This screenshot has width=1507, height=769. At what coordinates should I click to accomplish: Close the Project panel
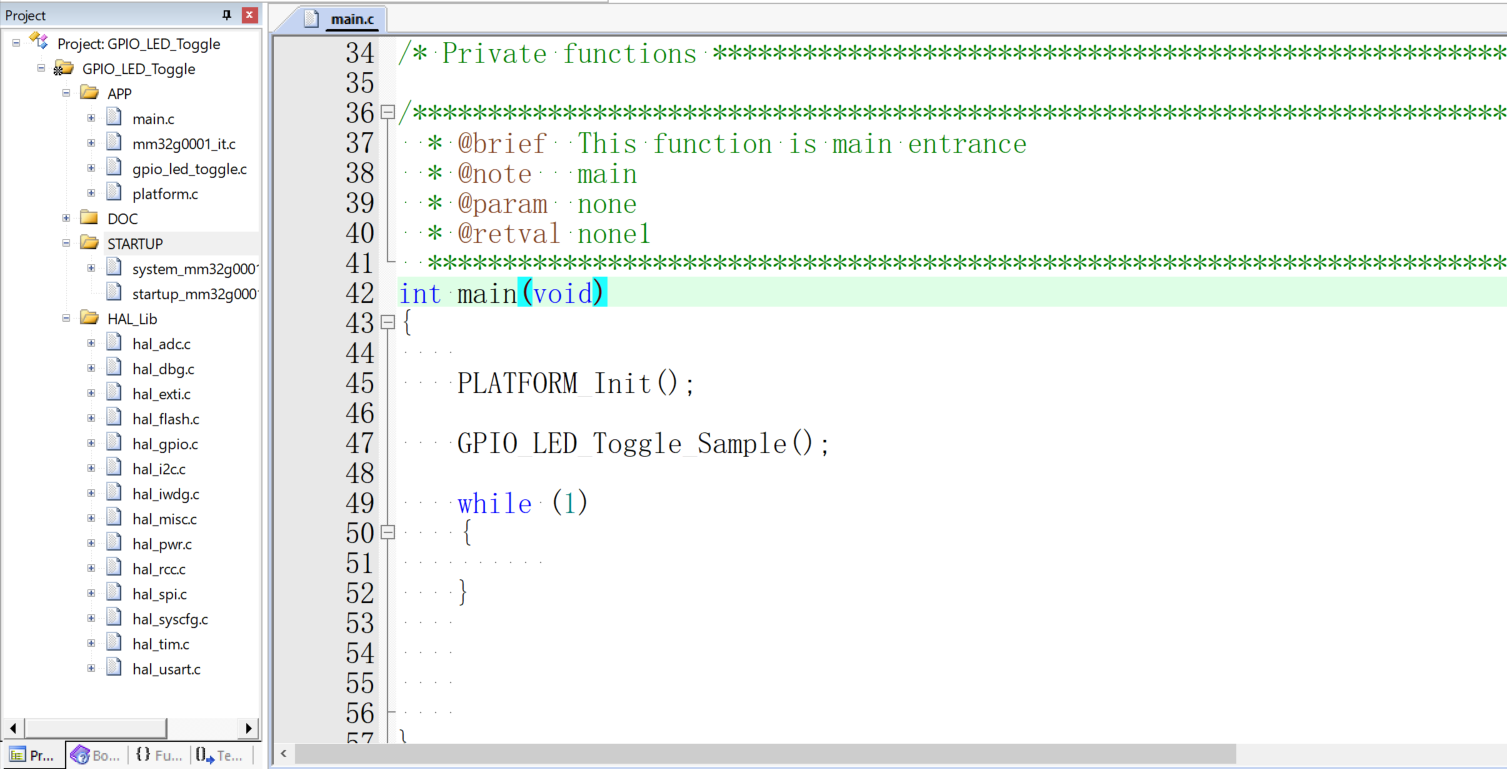249,15
